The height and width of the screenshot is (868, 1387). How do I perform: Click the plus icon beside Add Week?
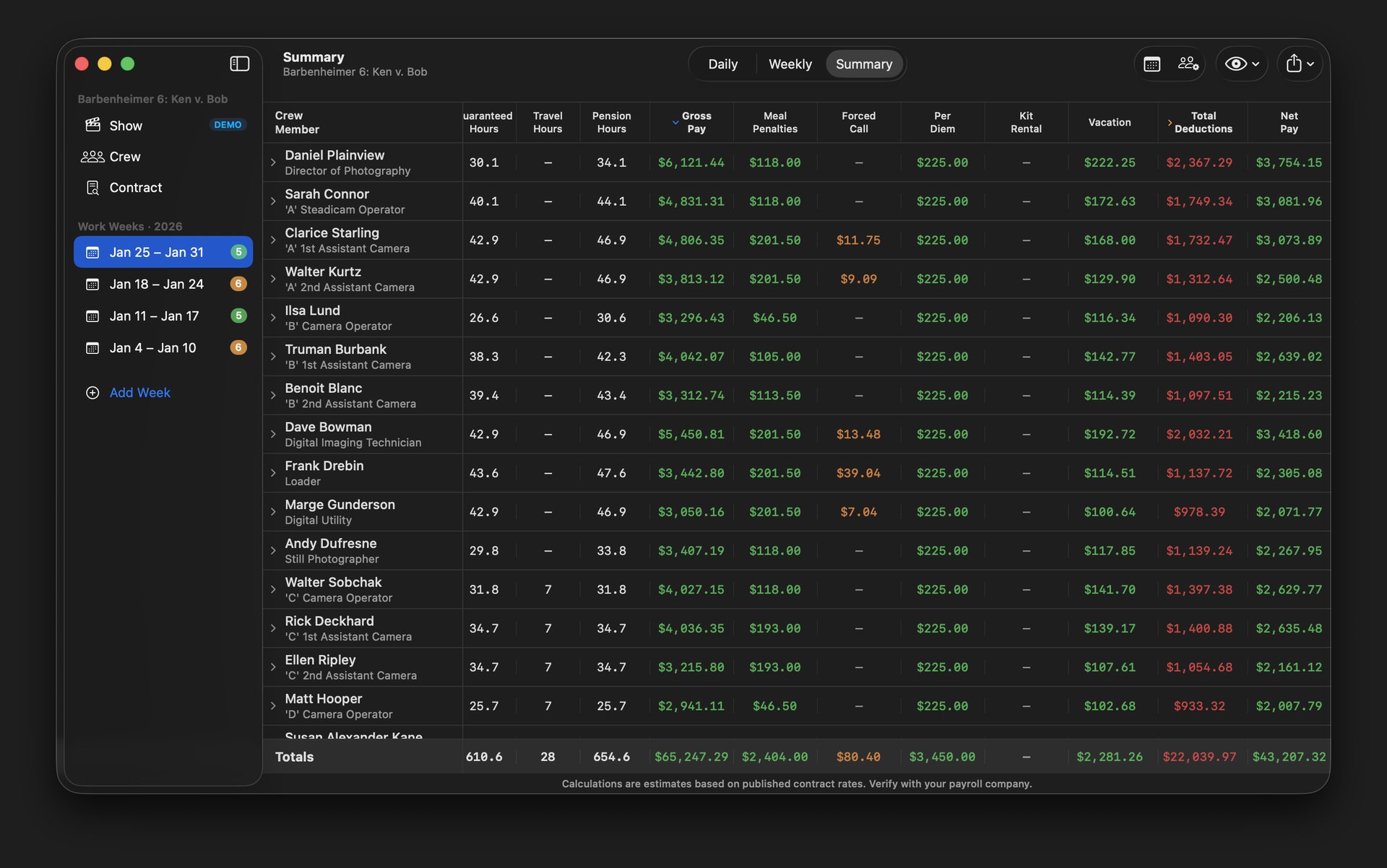[x=92, y=393]
